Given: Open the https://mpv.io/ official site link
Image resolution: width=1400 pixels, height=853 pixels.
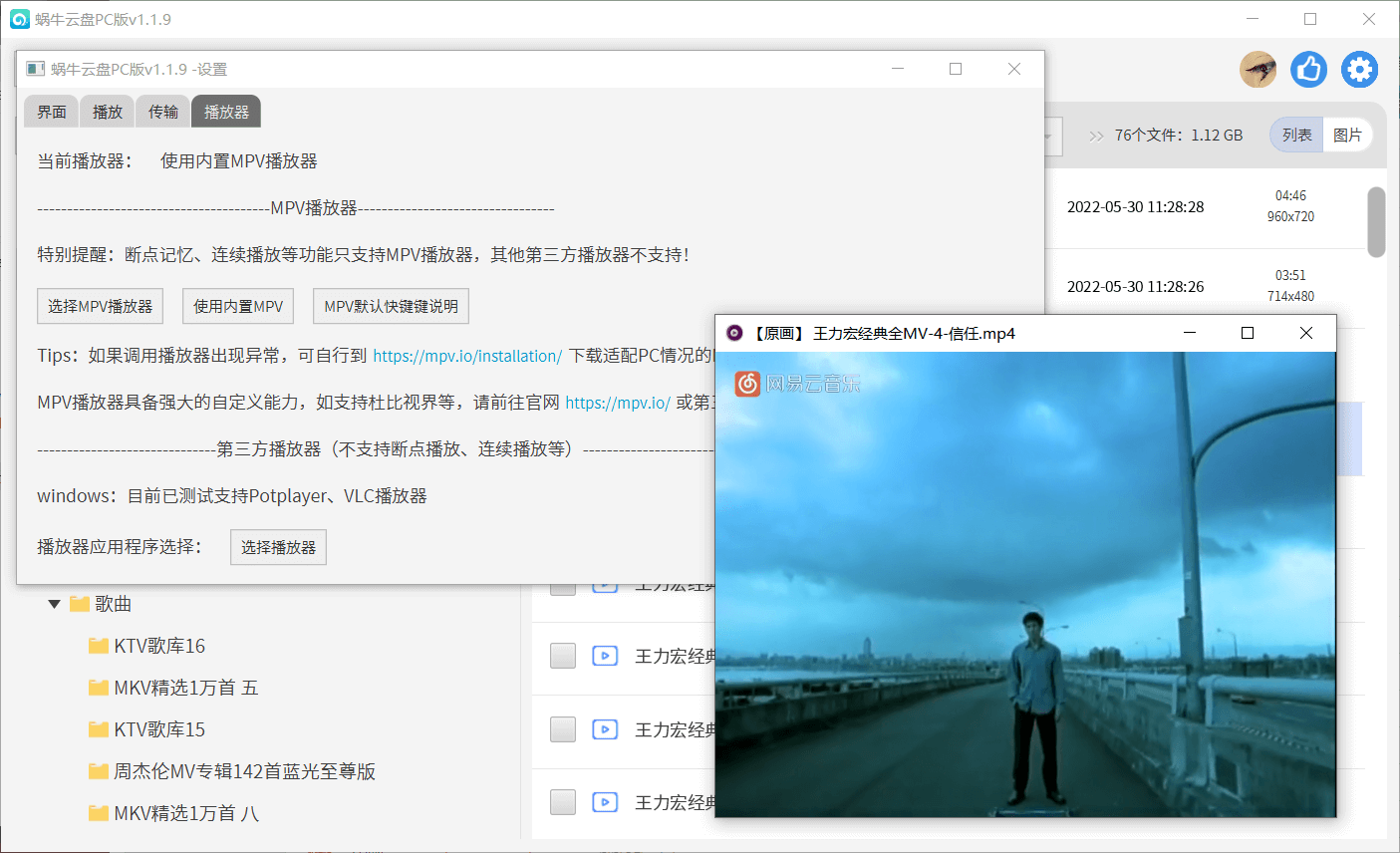Looking at the screenshot, I should coord(618,403).
